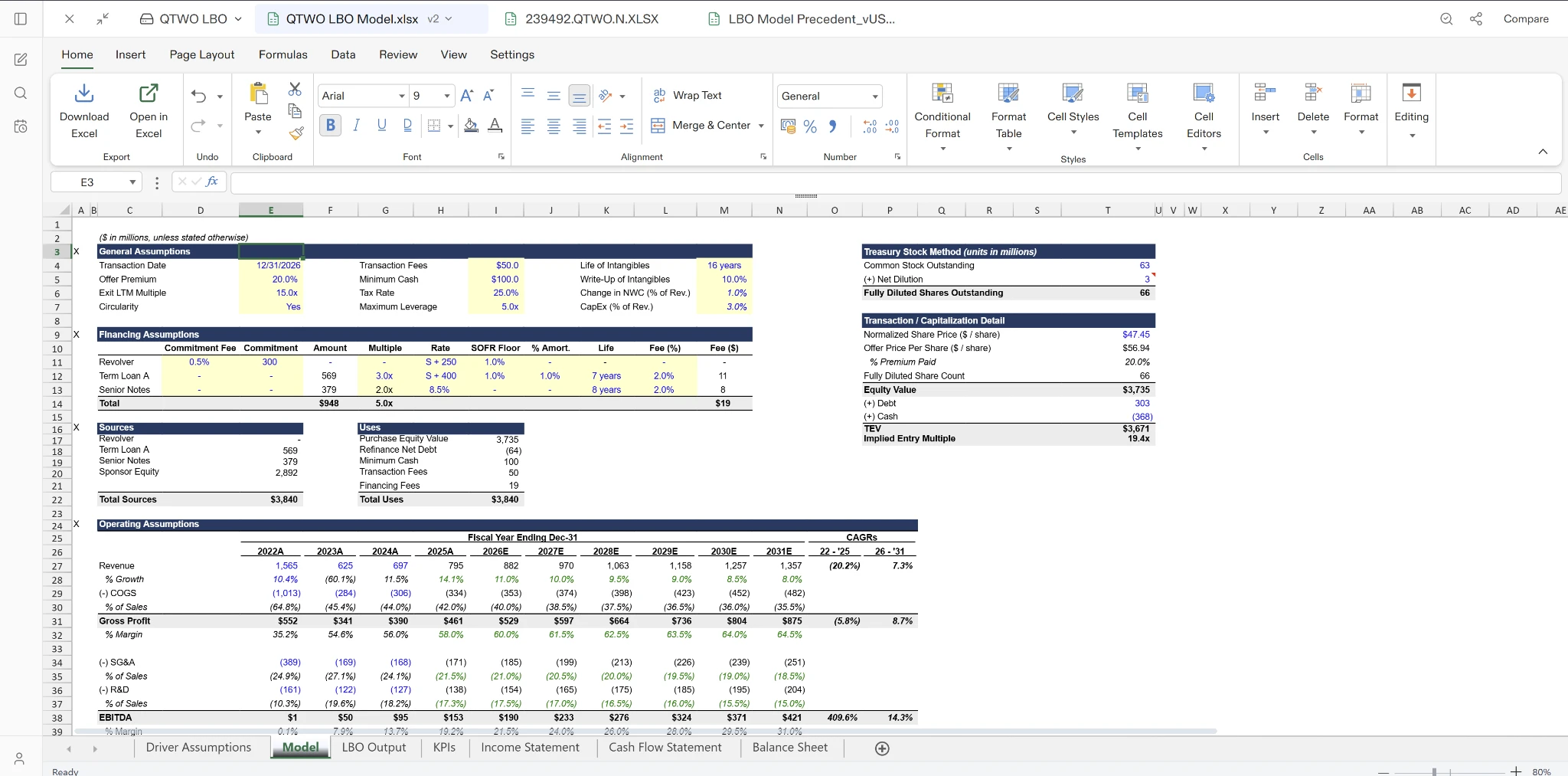
Task: Click the Compare button
Action: coord(1526,18)
